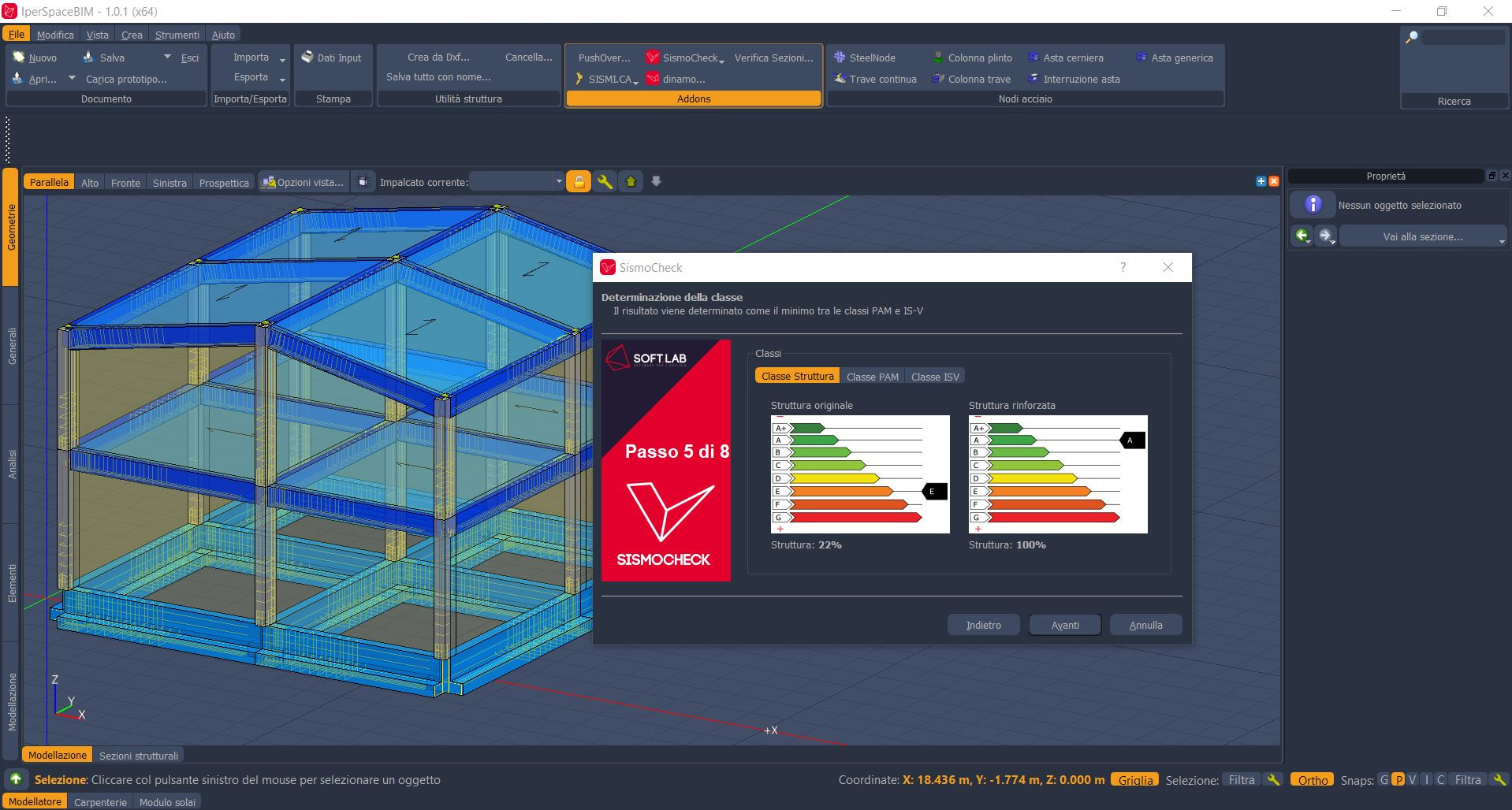Click the Dati Input printer icon
Viewport: 1512px width, 810px height.
pyautogui.click(x=307, y=57)
